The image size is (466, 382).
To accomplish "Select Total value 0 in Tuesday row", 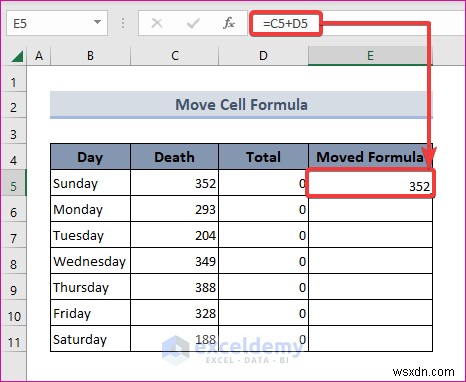I will click(x=263, y=235).
